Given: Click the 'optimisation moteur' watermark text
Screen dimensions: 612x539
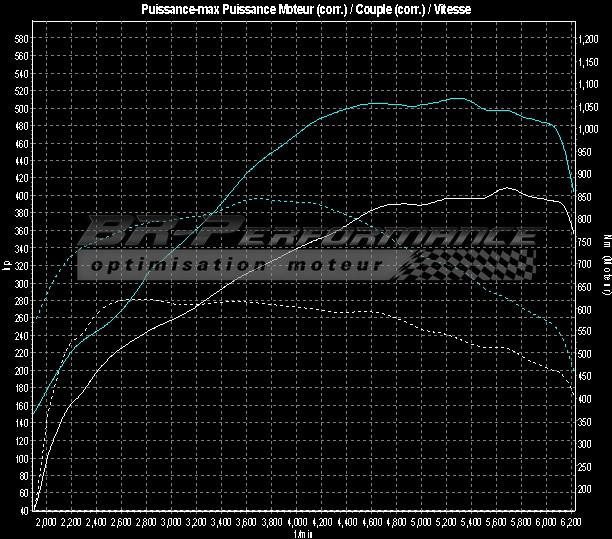Looking at the screenshot, I should click(235, 266).
